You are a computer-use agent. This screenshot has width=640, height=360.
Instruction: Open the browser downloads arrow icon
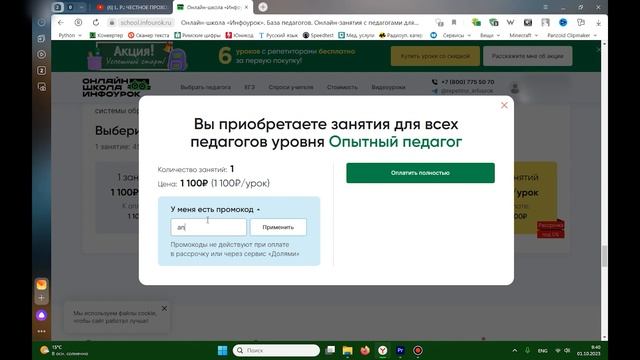point(598,23)
